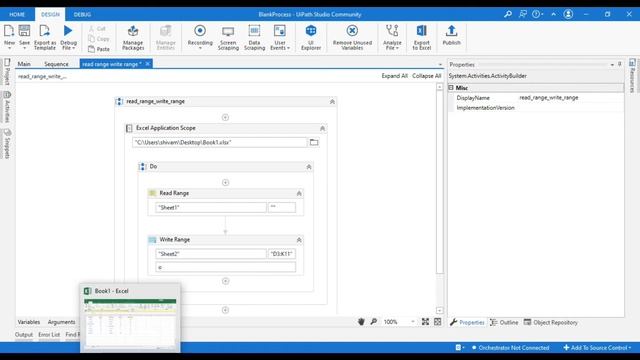Click Paste in the ribbon
The image size is (640, 360).
pos(99,49)
